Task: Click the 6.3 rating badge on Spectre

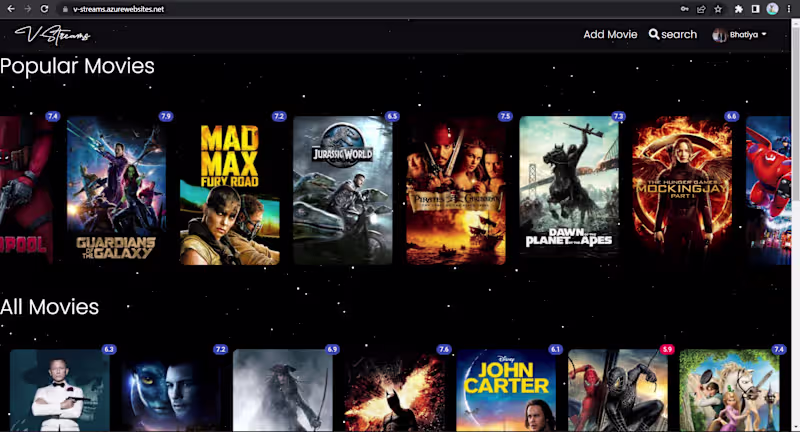Action: [x=109, y=349]
